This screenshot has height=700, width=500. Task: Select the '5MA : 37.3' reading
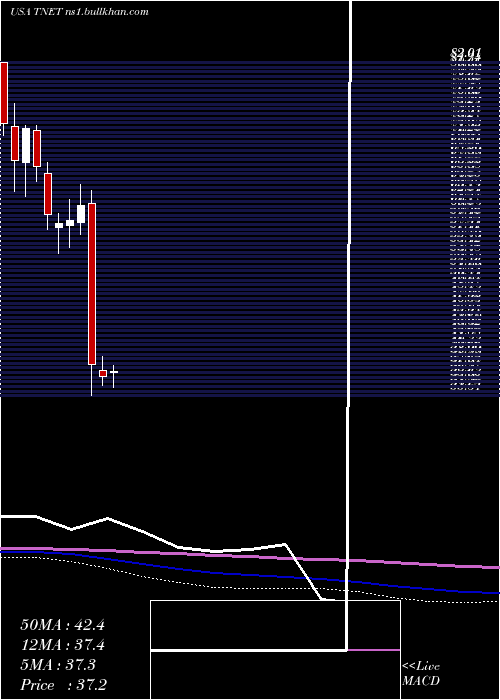(x=58, y=665)
